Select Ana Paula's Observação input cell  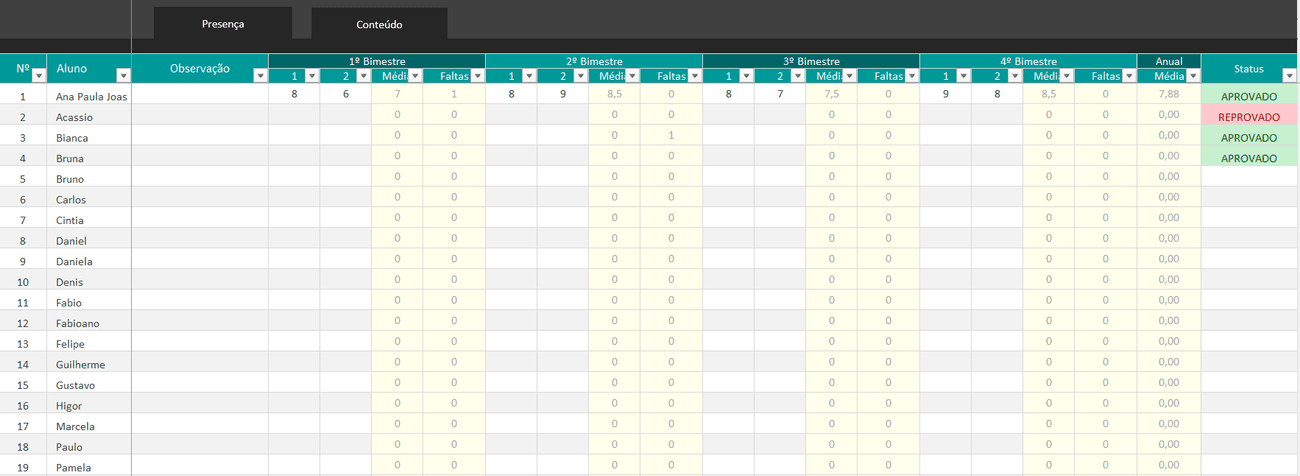pos(200,95)
